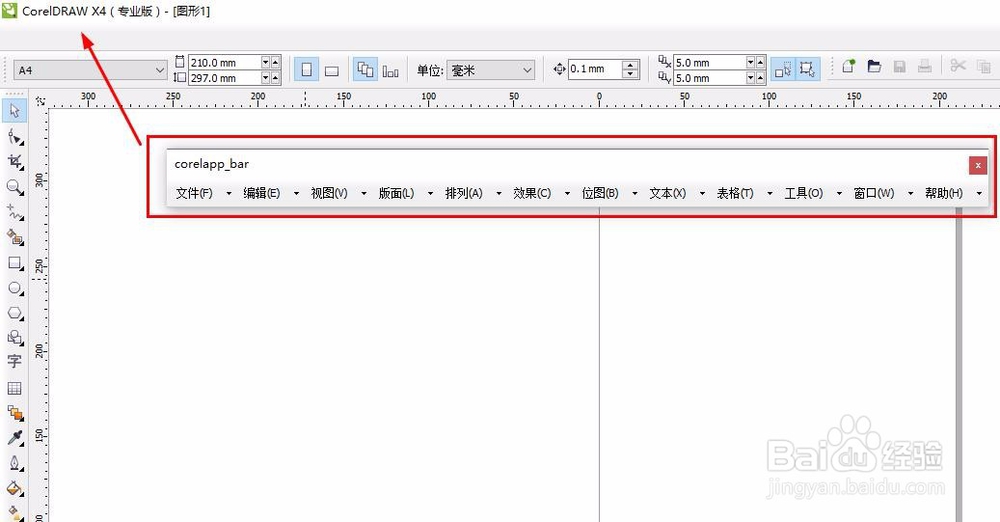Viewport: 1000px width, 522px height.
Task: Expand arrow next to 文件(F)
Action: click(229, 193)
